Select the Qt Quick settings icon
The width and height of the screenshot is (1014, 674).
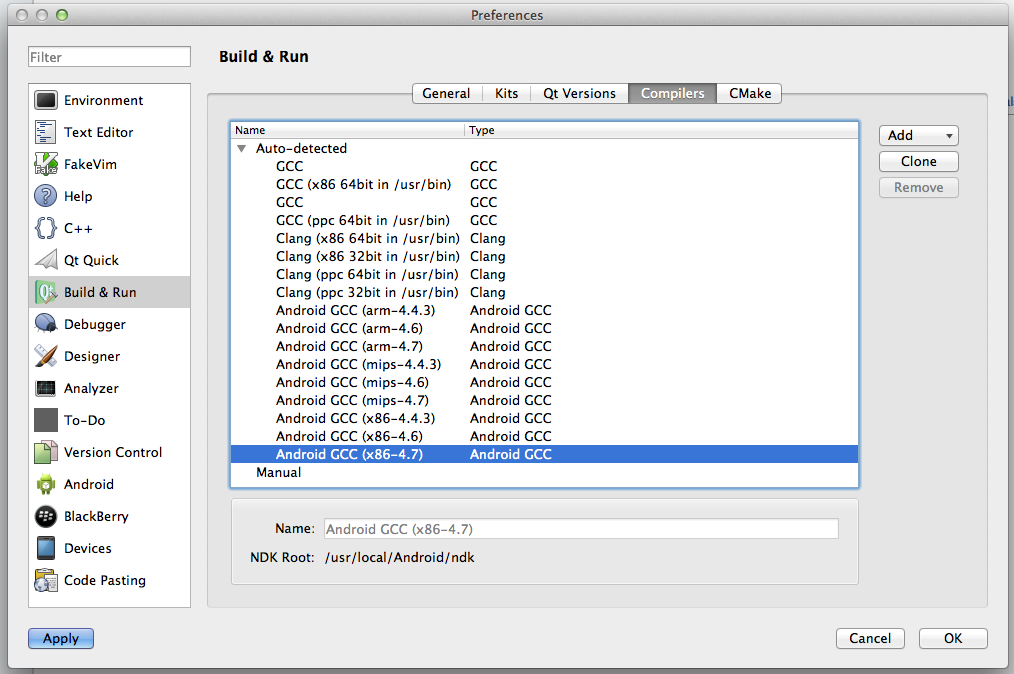[44, 260]
